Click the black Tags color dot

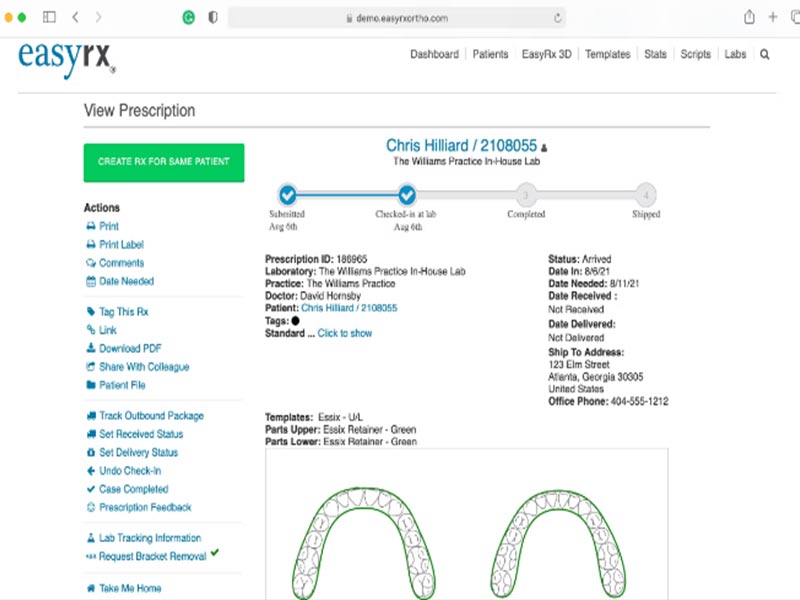pos(295,321)
